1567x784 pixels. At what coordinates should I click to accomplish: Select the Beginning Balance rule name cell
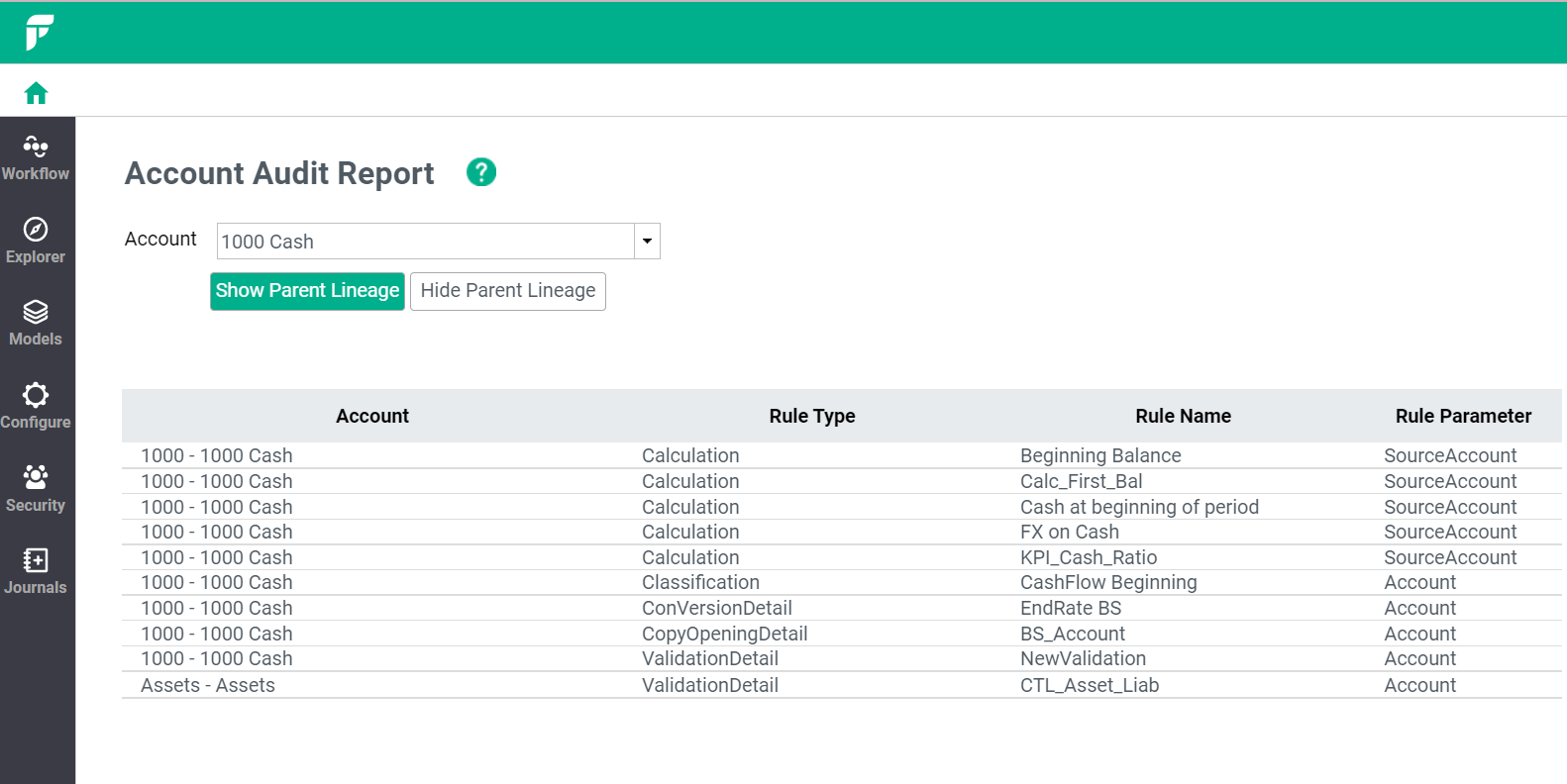click(1100, 455)
